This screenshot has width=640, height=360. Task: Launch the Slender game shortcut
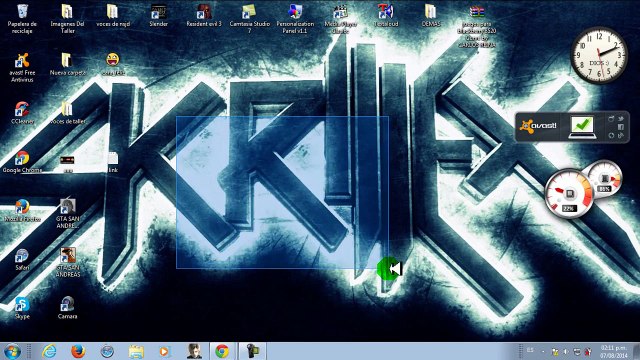tap(158, 16)
